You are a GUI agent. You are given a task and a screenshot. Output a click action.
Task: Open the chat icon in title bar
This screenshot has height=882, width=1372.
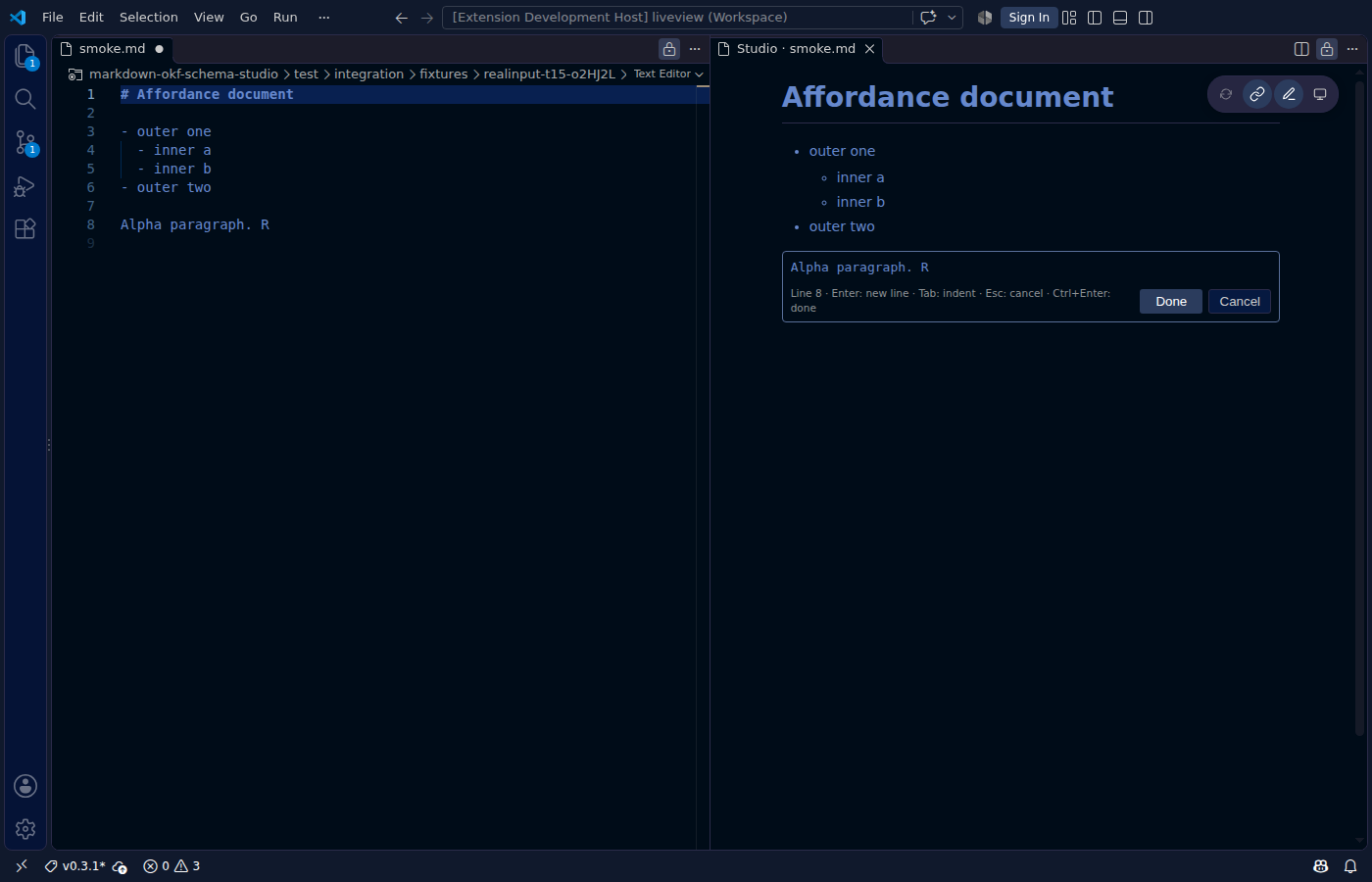point(928,18)
